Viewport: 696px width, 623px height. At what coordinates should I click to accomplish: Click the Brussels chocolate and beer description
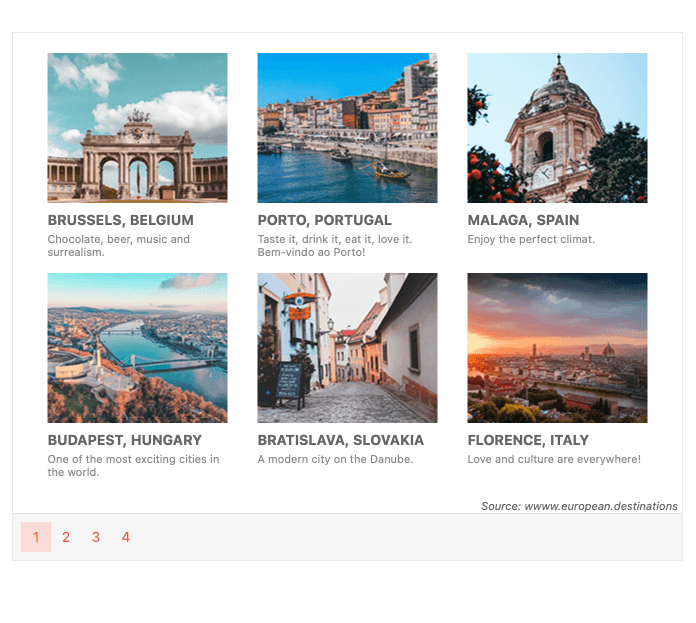(118, 246)
